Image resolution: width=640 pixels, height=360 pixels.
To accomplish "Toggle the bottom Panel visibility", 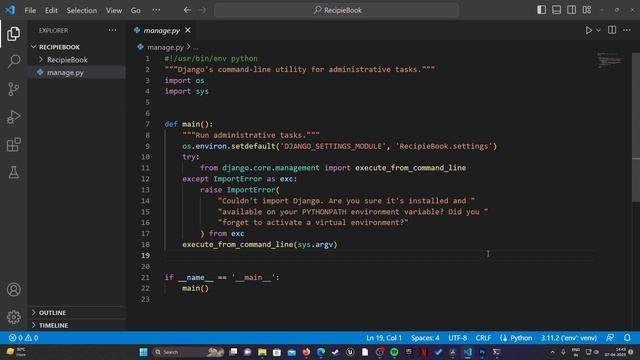I will click(x=556, y=10).
